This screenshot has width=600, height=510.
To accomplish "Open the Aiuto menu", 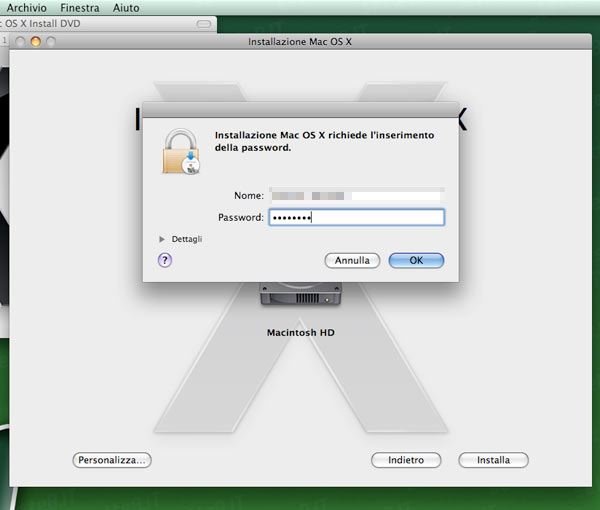I will (126, 8).
